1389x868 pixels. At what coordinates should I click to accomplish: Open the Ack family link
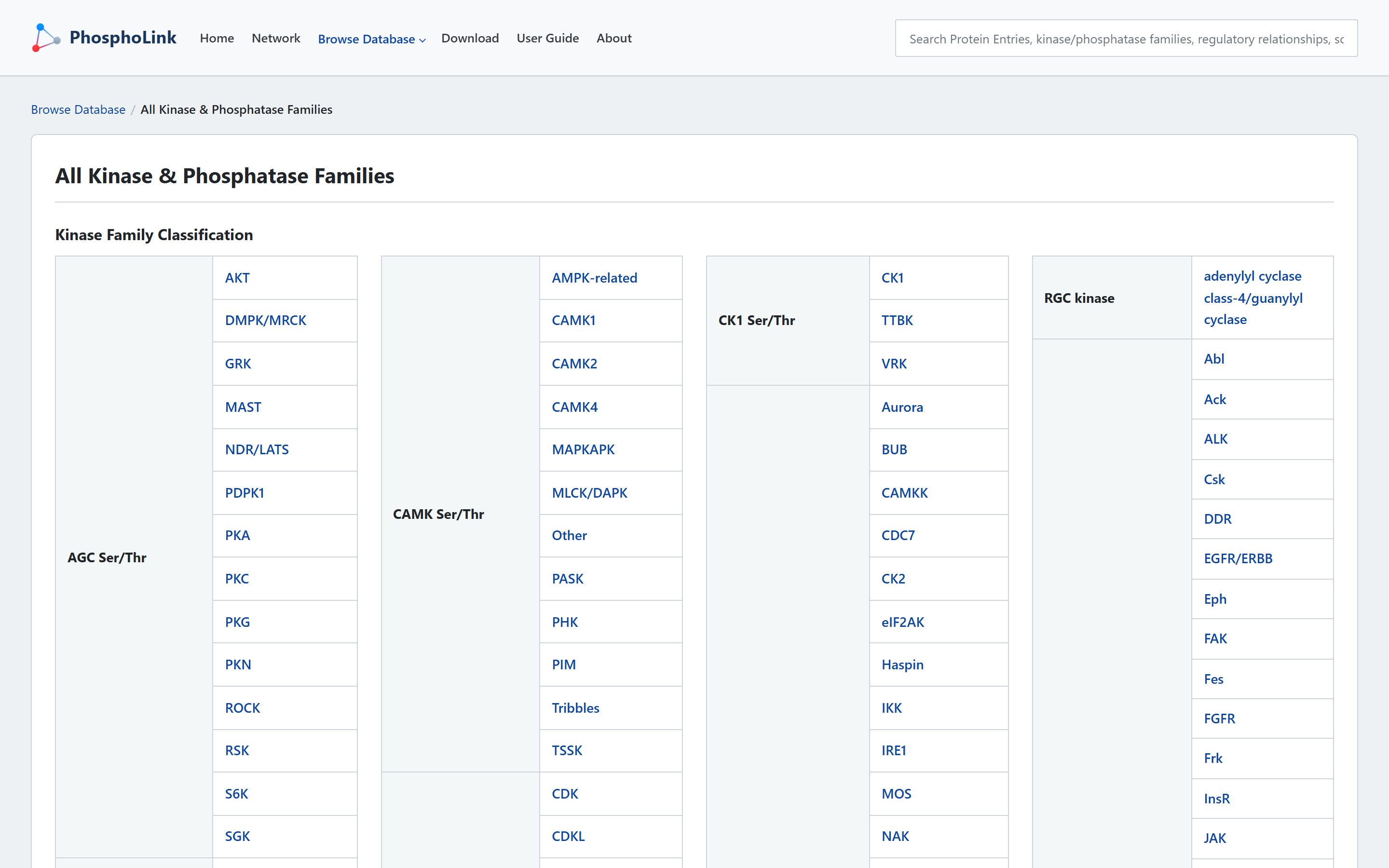1214,400
